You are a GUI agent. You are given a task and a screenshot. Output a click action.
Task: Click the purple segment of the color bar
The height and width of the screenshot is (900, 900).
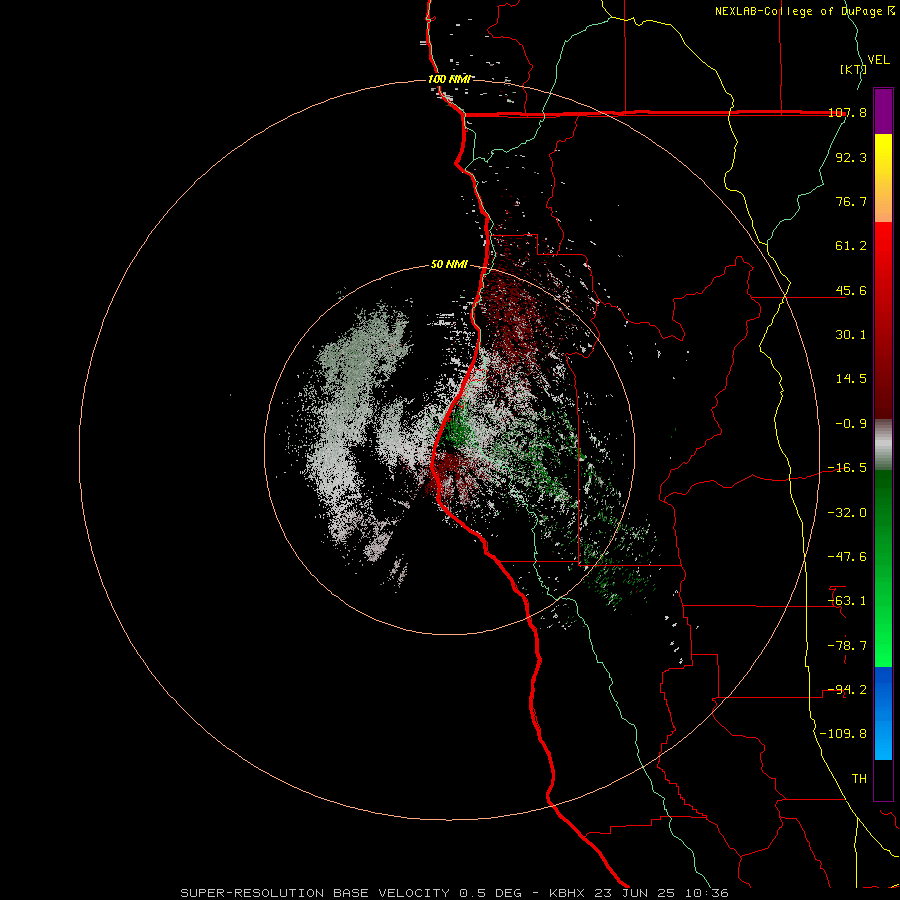click(883, 111)
